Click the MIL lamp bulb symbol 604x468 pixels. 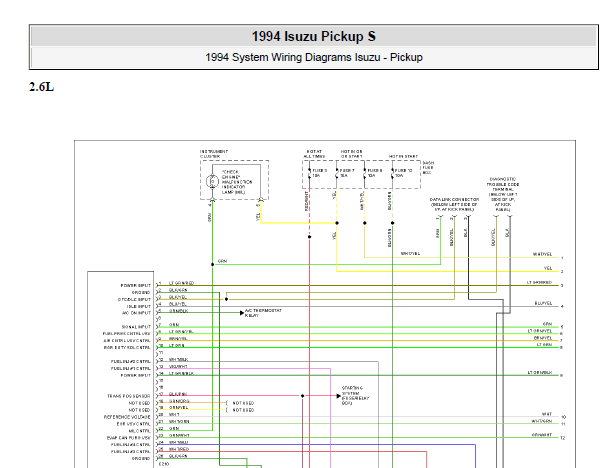pyautogui.click(x=212, y=181)
